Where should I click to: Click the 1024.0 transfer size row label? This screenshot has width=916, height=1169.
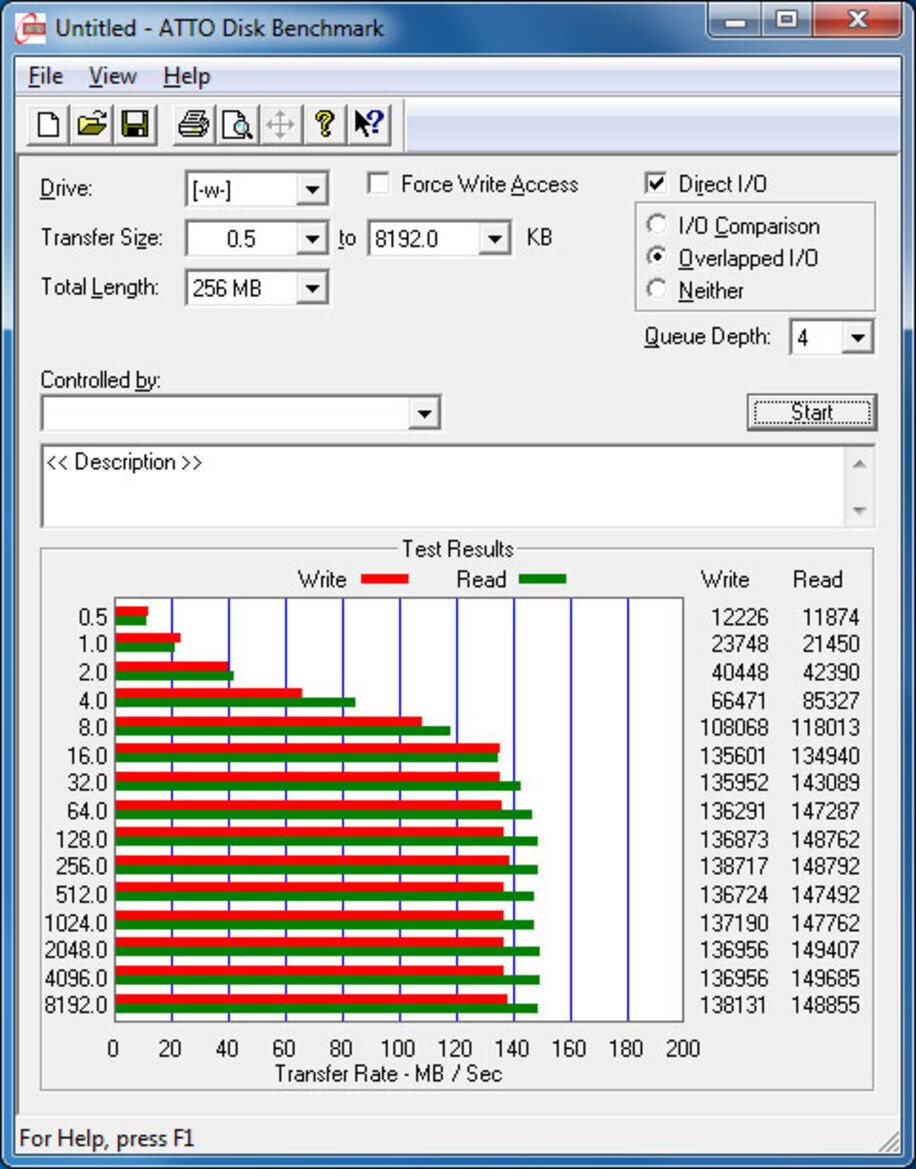pos(76,923)
